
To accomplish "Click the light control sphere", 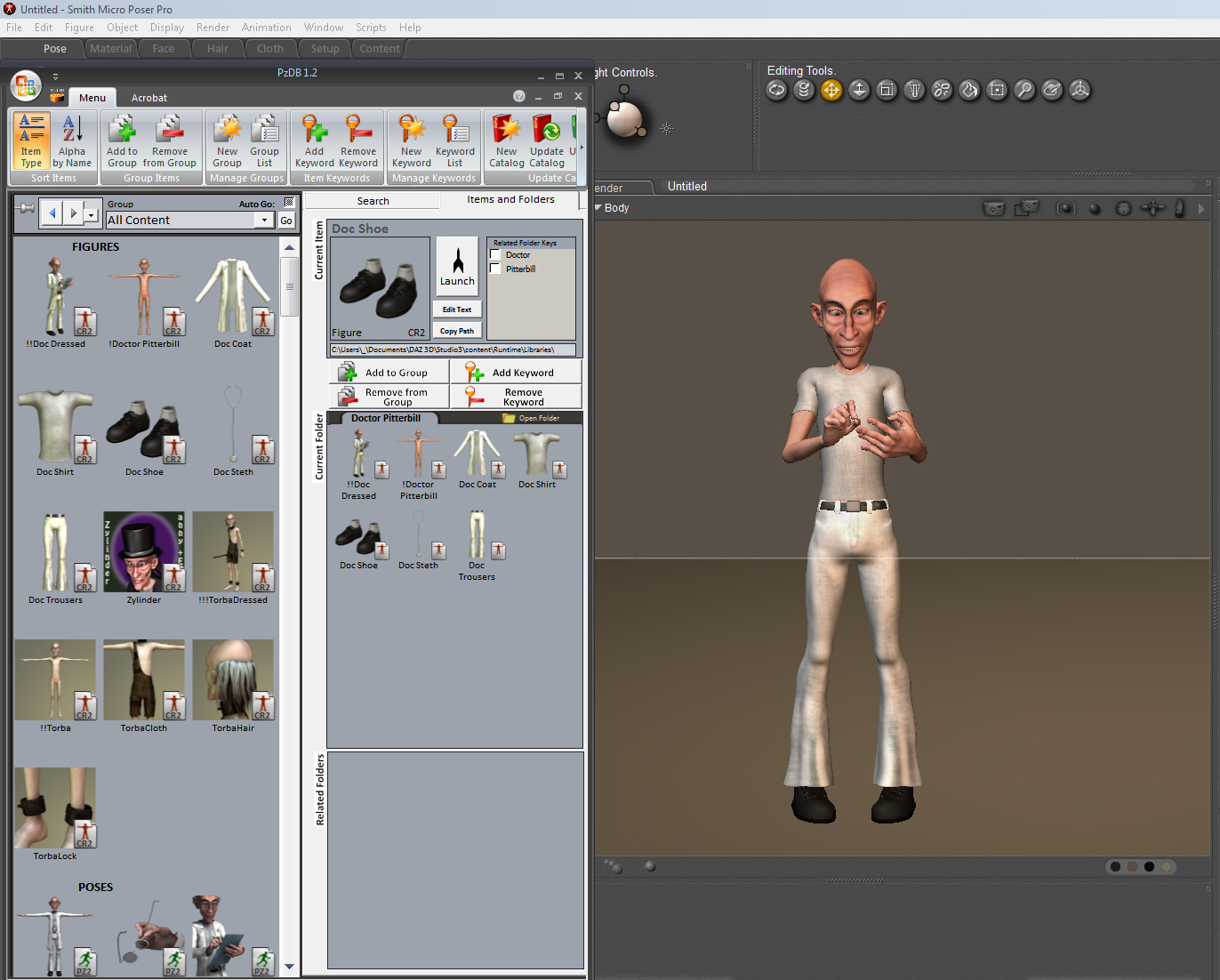I will (625, 118).
